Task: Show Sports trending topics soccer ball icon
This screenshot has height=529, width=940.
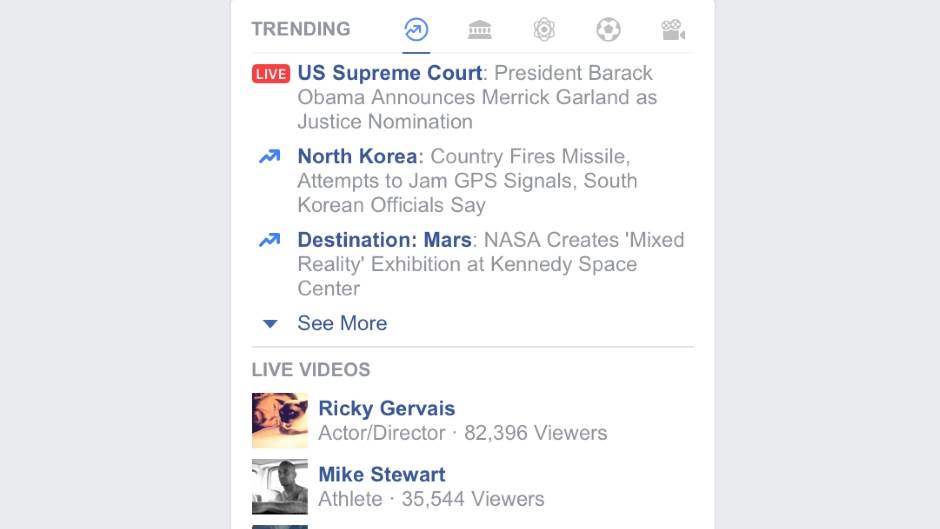Action: [x=608, y=30]
